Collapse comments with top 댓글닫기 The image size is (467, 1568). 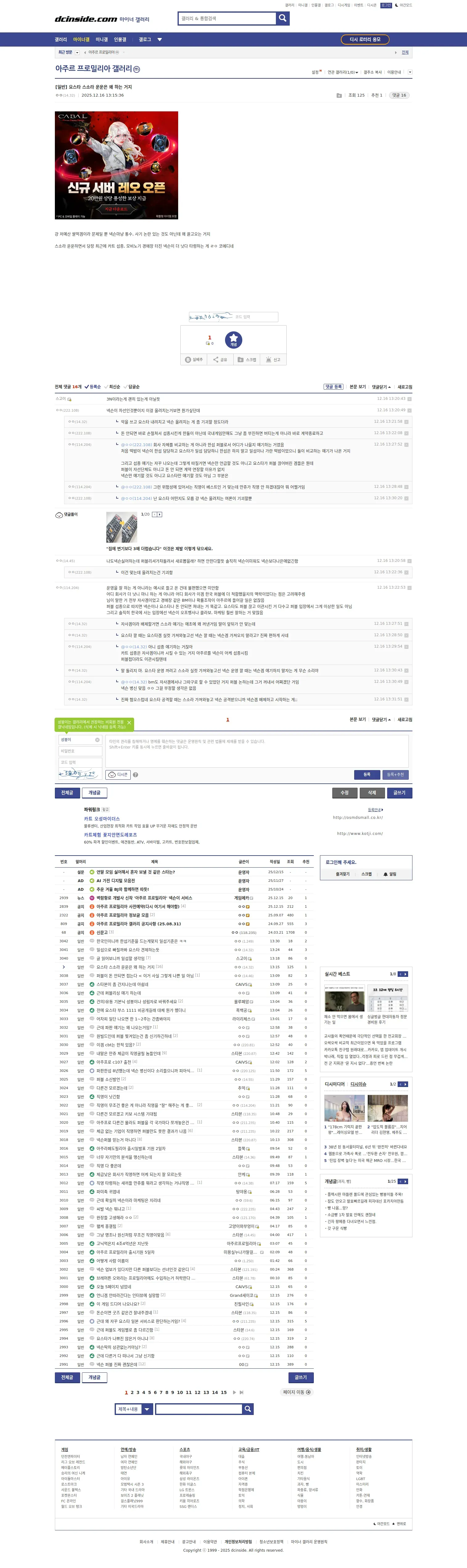coord(381,387)
